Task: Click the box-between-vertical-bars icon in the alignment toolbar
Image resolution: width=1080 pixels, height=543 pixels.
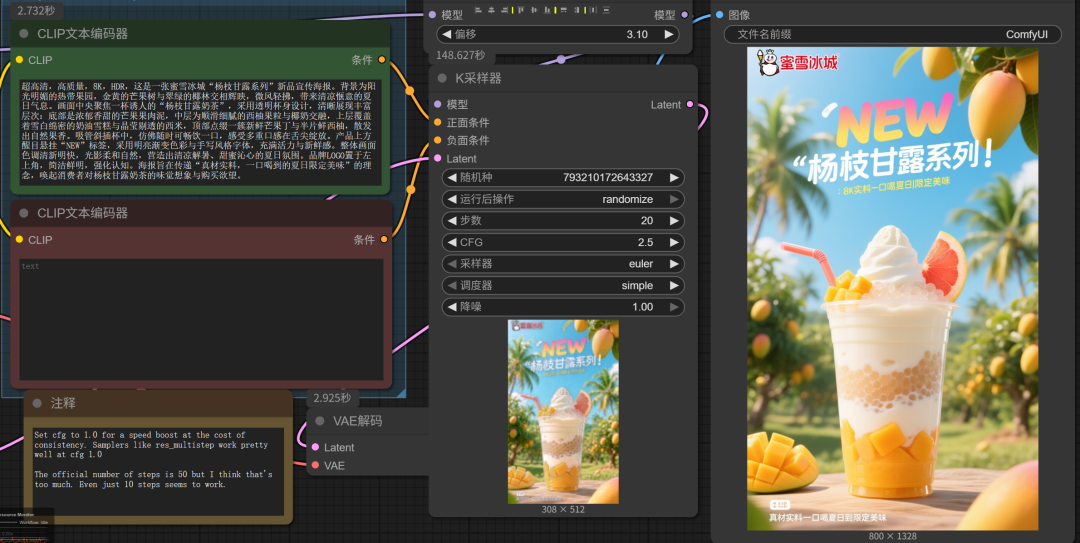Action: point(593,10)
